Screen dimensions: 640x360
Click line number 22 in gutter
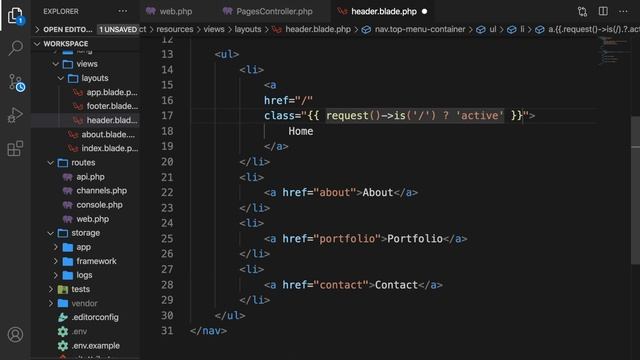[167, 193]
